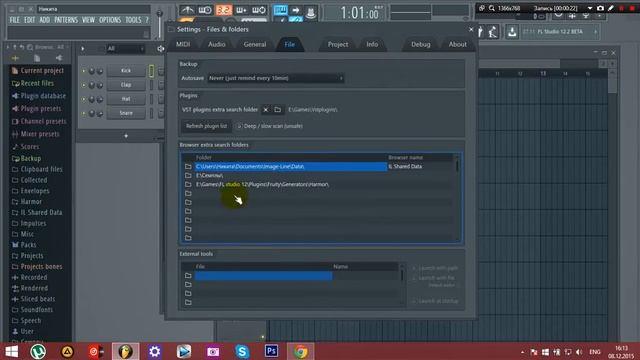The height and width of the screenshot is (360, 640).
Task: Switch to the General settings tab
Action: click(x=255, y=44)
